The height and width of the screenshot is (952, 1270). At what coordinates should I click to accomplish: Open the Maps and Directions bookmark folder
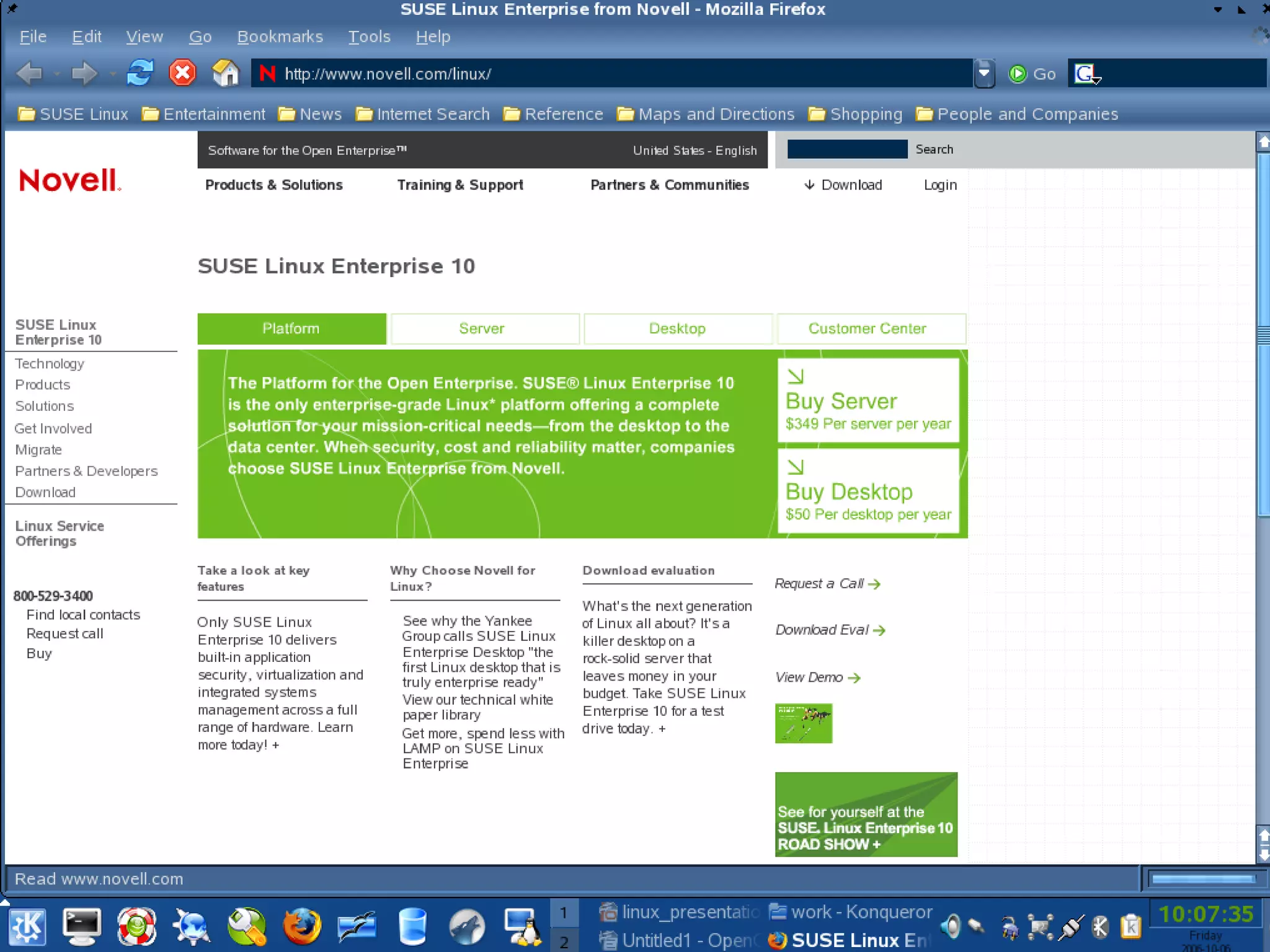(x=706, y=114)
